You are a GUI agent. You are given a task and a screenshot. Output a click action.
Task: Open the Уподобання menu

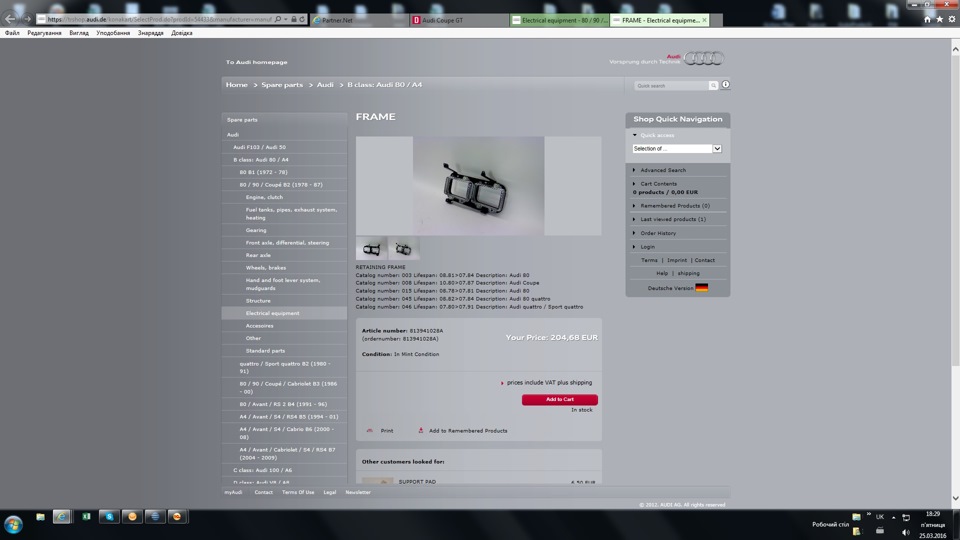coord(113,33)
